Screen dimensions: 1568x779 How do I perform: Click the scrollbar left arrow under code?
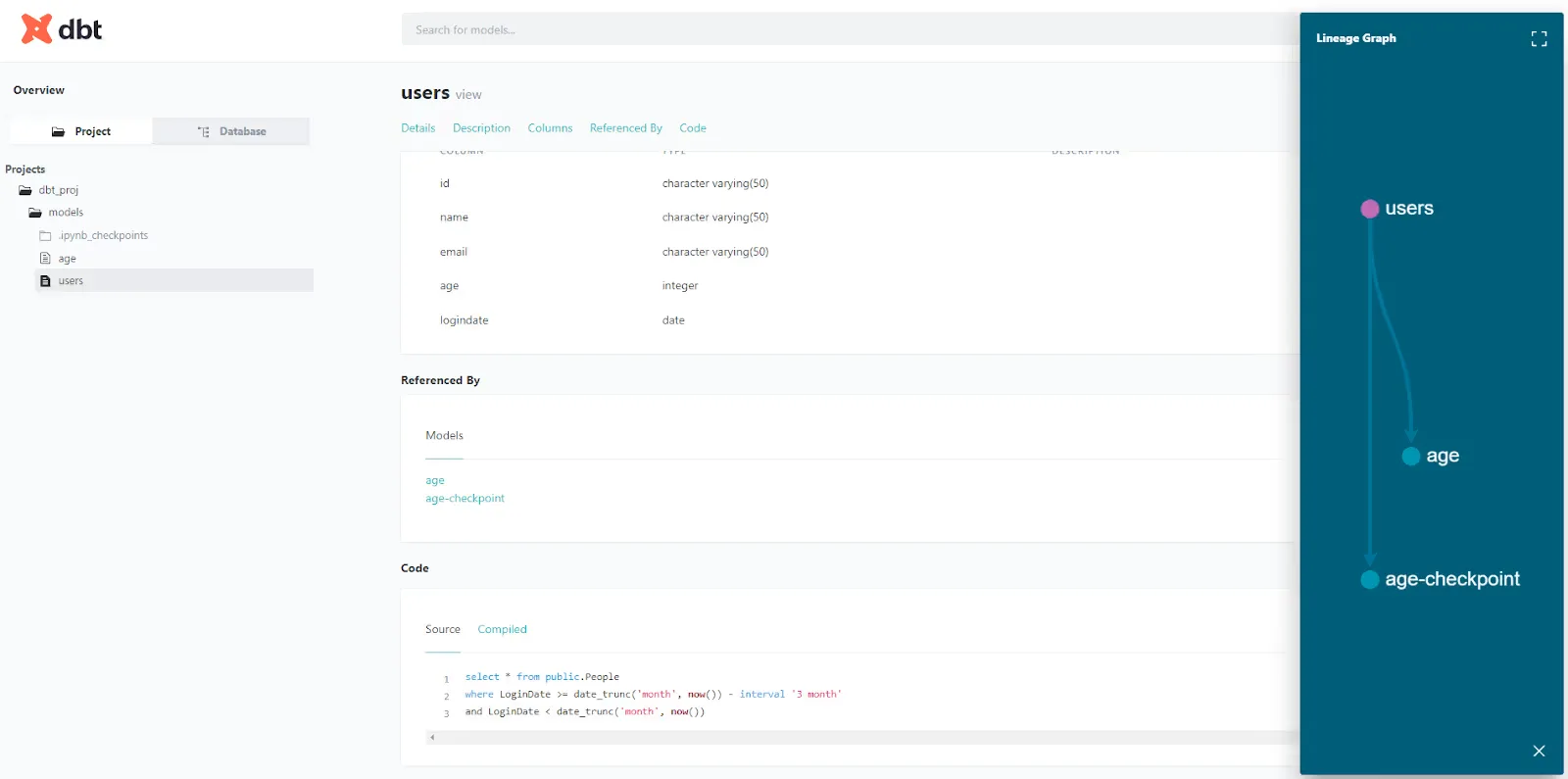pos(432,738)
